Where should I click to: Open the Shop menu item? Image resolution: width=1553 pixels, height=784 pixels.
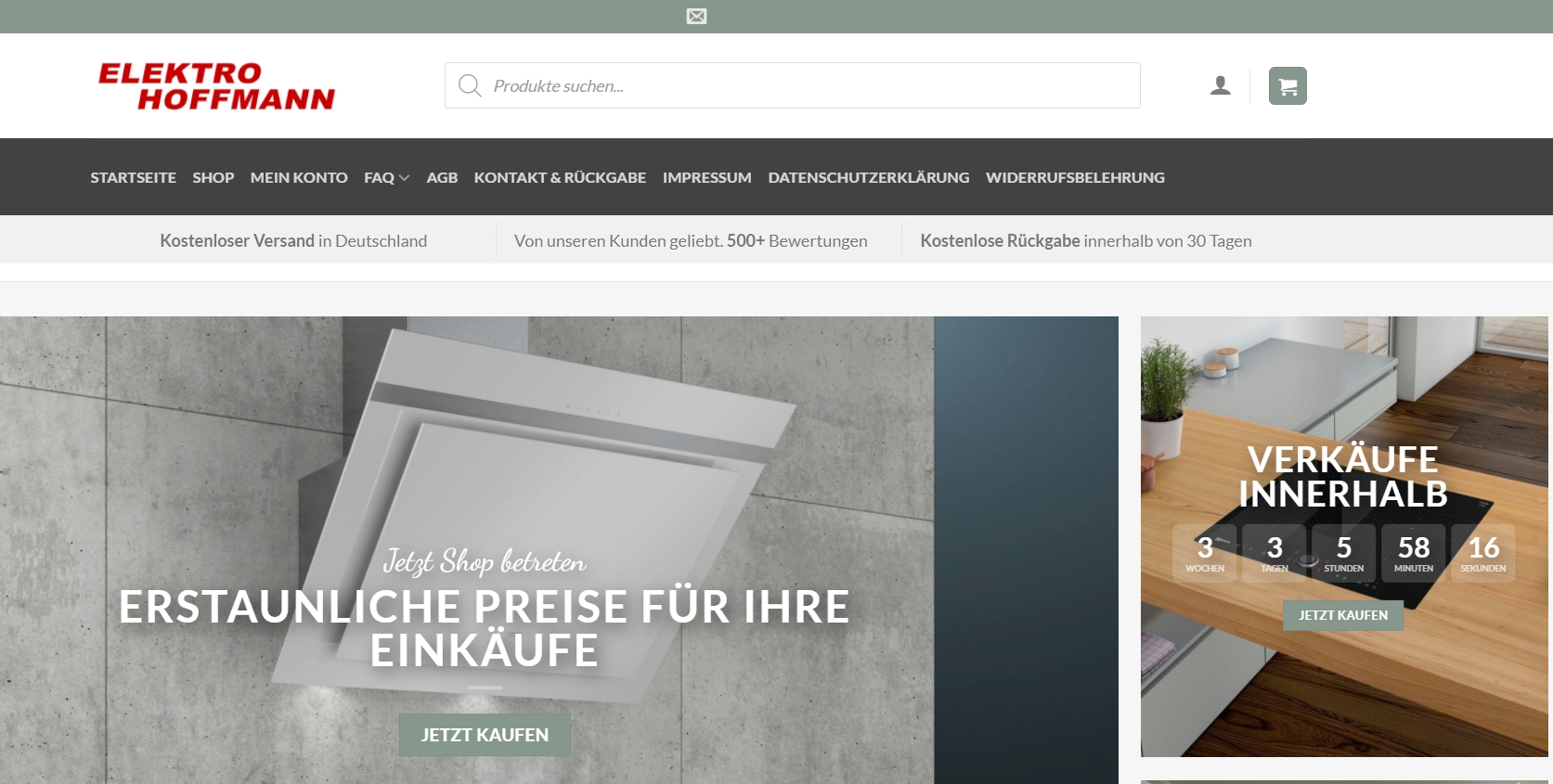(213, 177)
